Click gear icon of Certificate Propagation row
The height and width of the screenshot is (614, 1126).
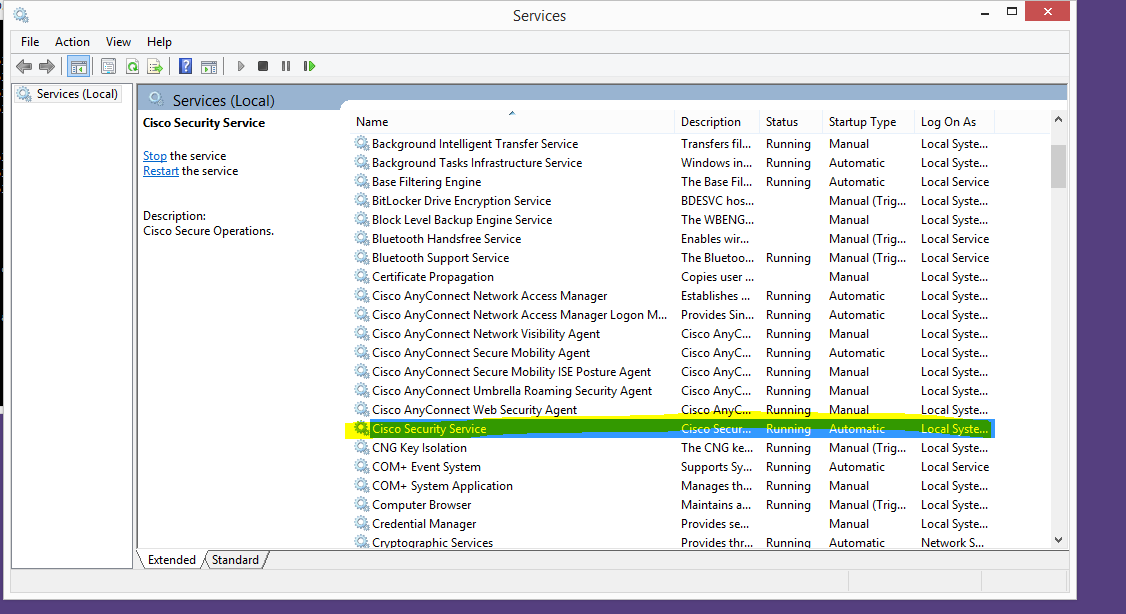coord(362,276)
